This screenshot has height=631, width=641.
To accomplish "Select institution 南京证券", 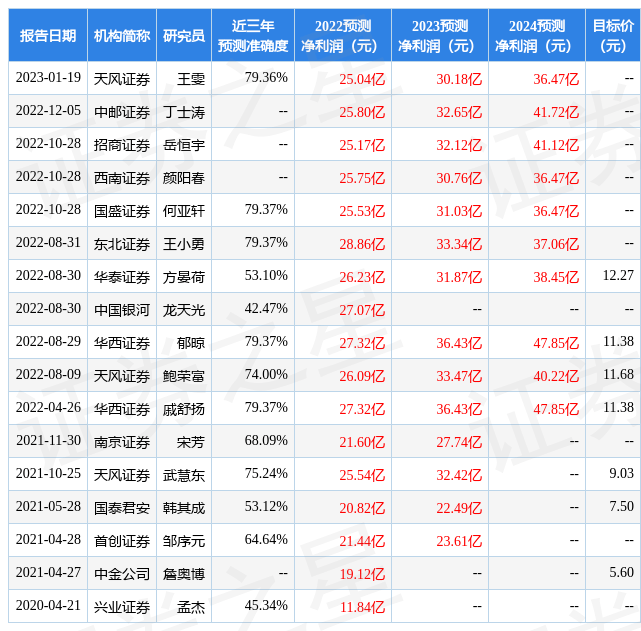I will pos(122,442).
